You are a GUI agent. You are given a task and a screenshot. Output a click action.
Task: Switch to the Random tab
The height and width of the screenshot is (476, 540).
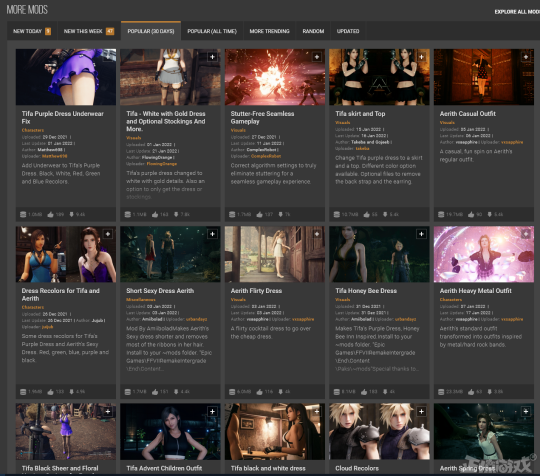[313, 31]
